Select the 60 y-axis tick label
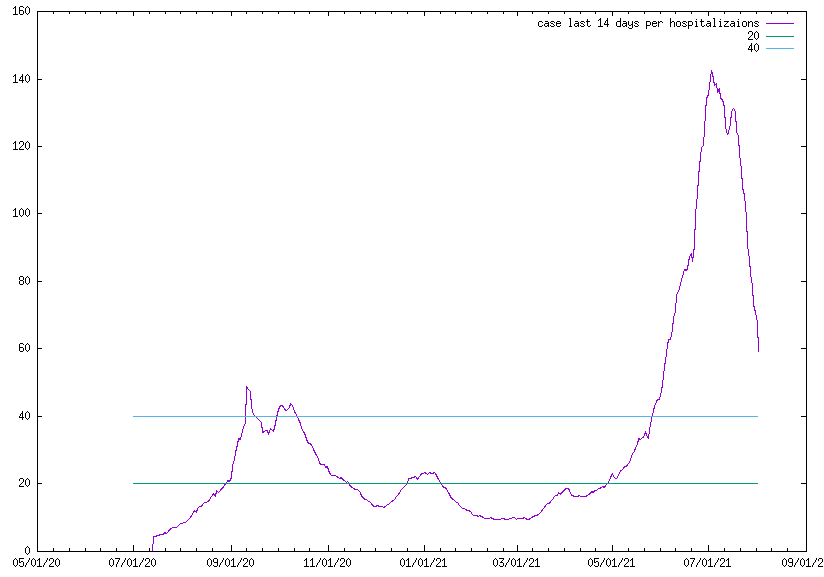This screenshot has width=824, height=577. click(x=23, y=349)
